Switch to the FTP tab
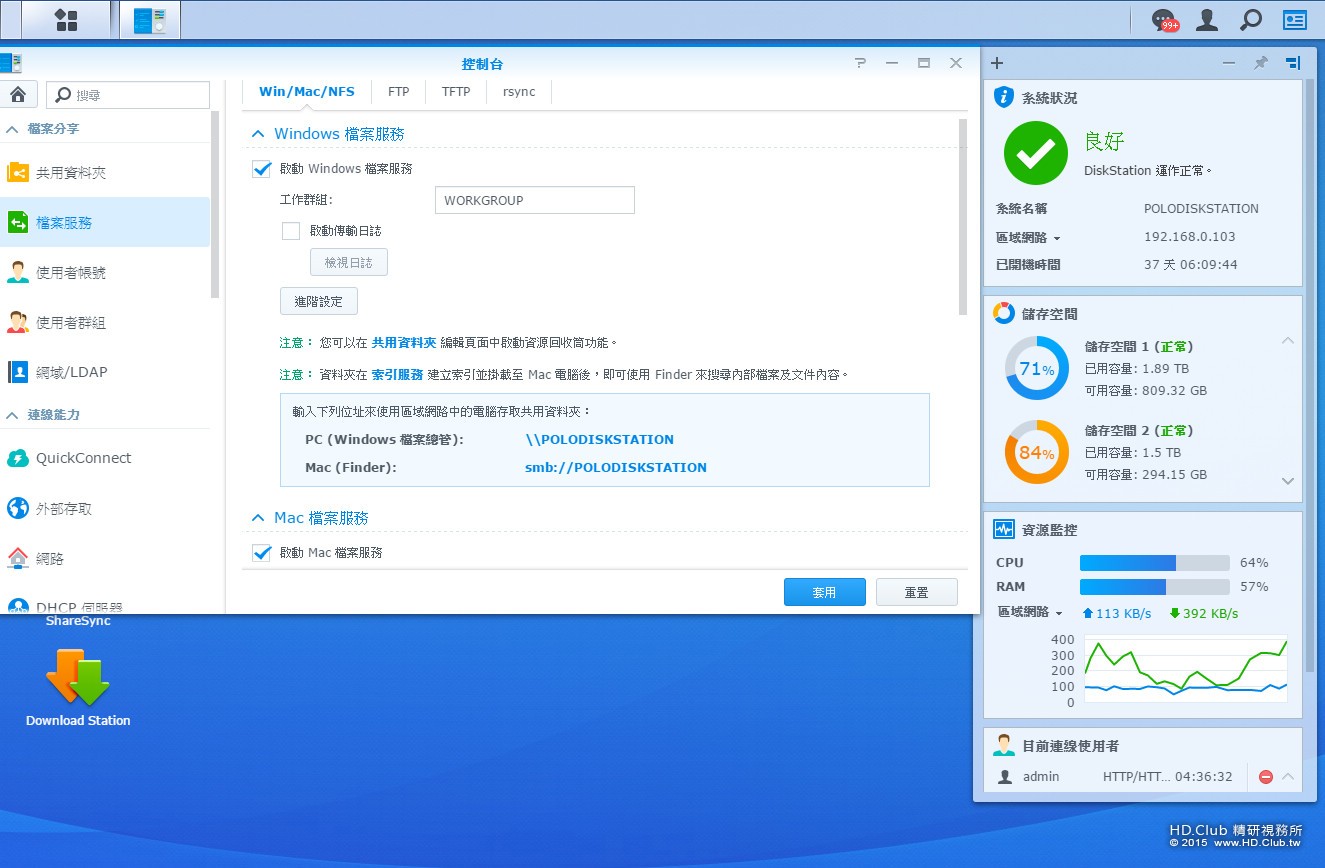The image size is (1325, 868). pos(399,91)
